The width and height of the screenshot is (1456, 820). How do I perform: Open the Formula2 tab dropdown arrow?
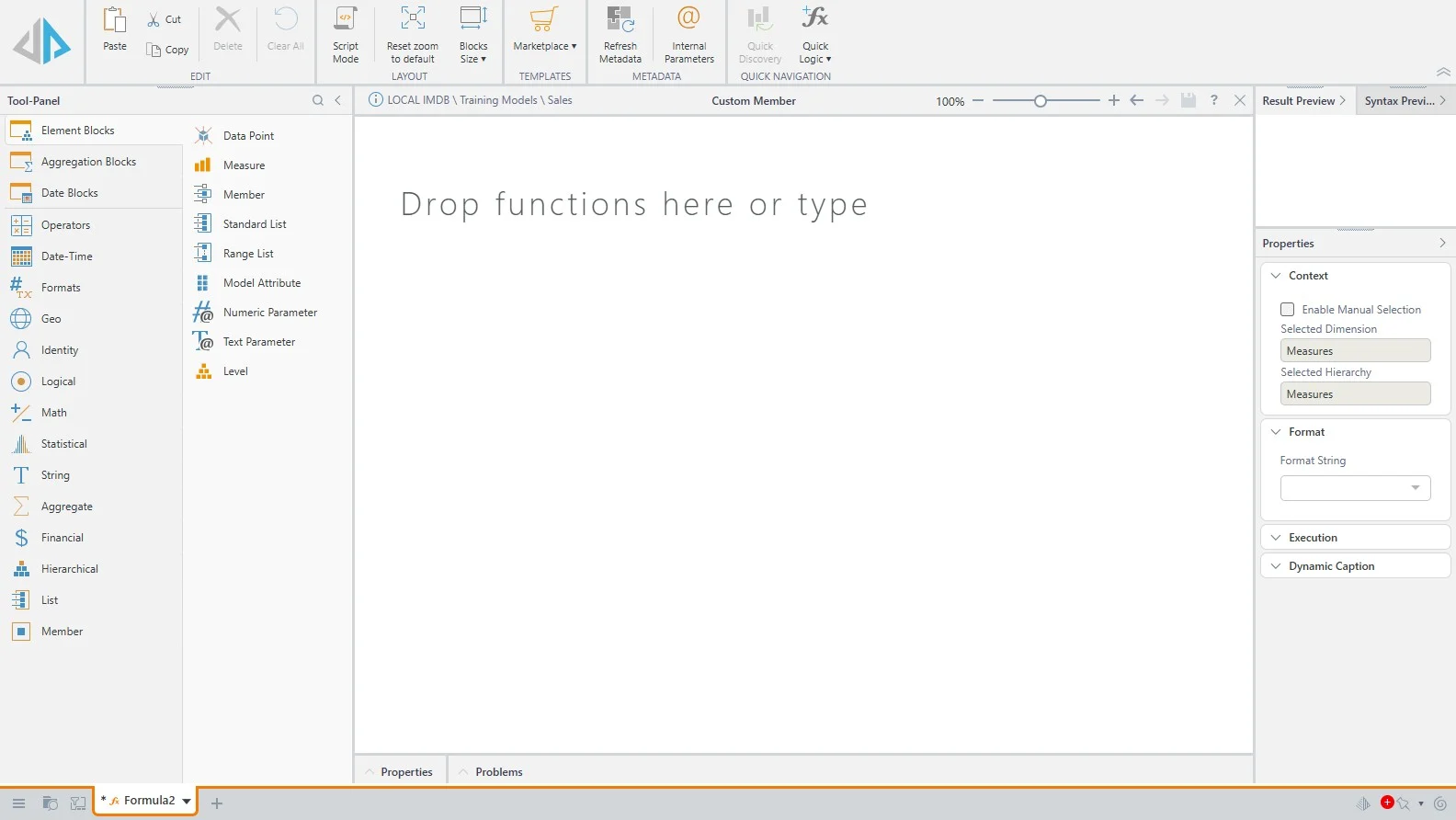coord(187,802)
